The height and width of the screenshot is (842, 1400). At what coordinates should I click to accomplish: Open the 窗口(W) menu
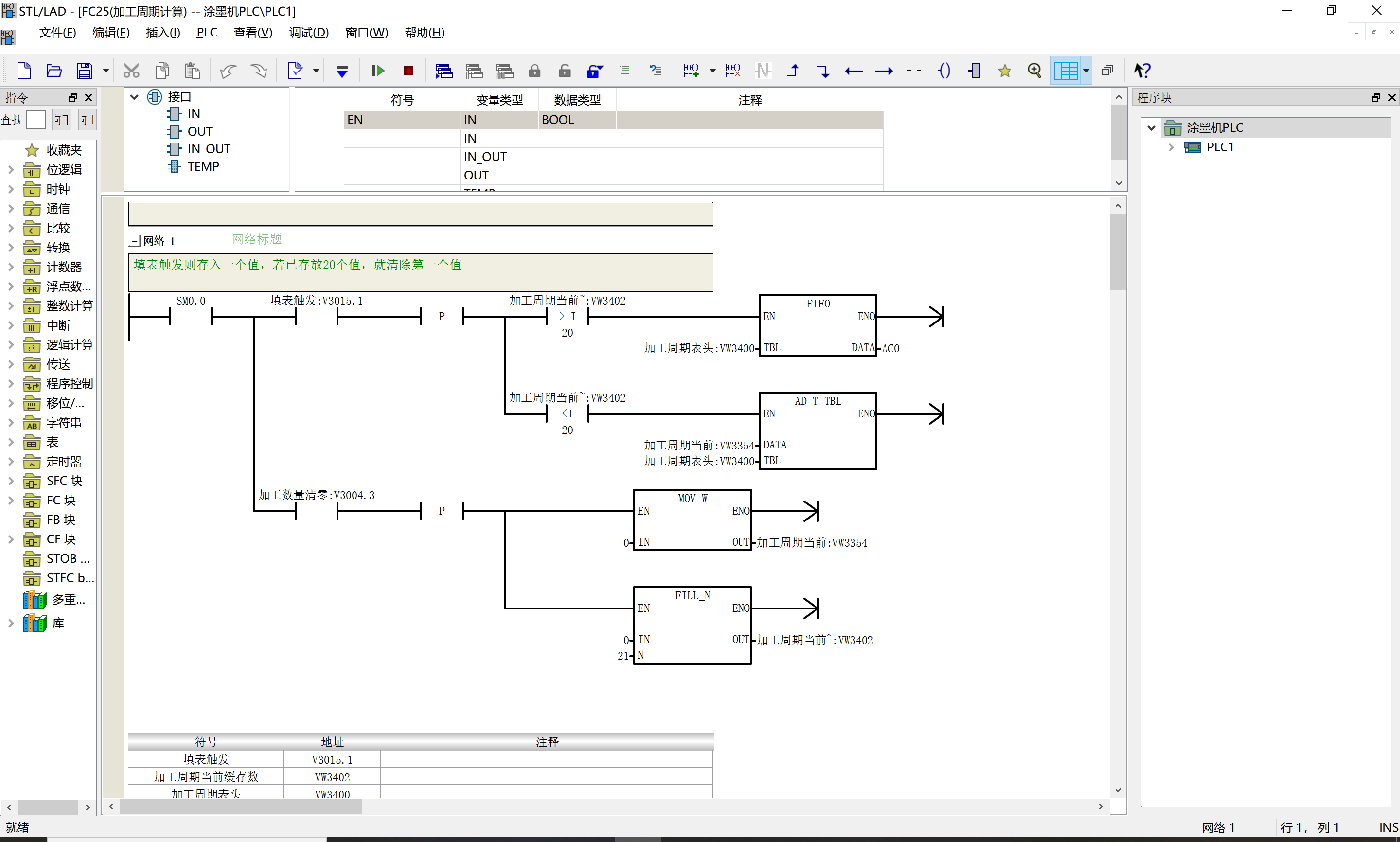[x=366, y=32]
